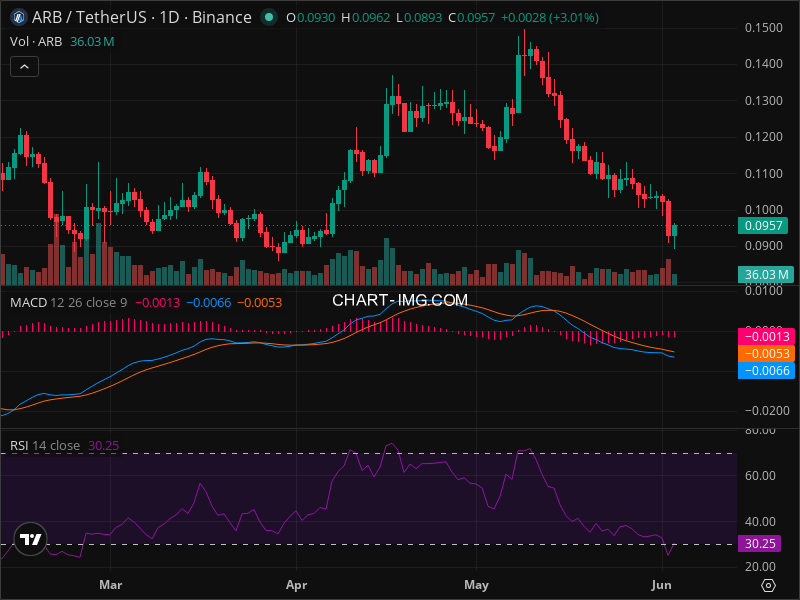
Task: Click the 0.1500 price axis label
Action: click(764, 28)
